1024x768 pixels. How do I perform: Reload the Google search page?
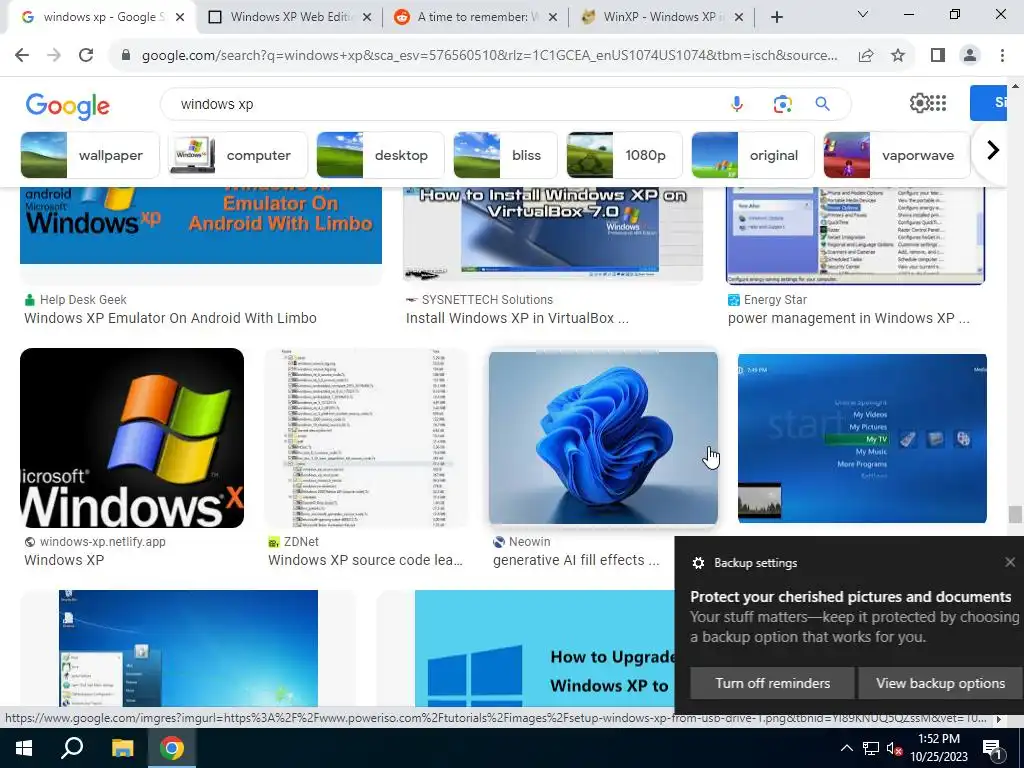point(86,56)
